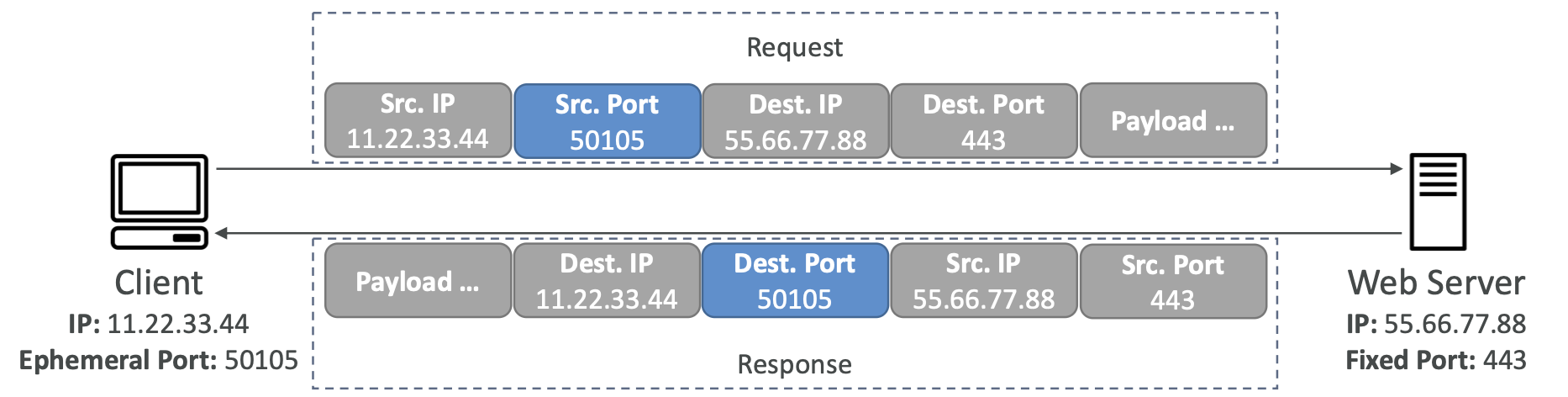Click the Response title label
Viewport: 1568px width, 397px height.
pyautogui.click(x=794, y=365)
